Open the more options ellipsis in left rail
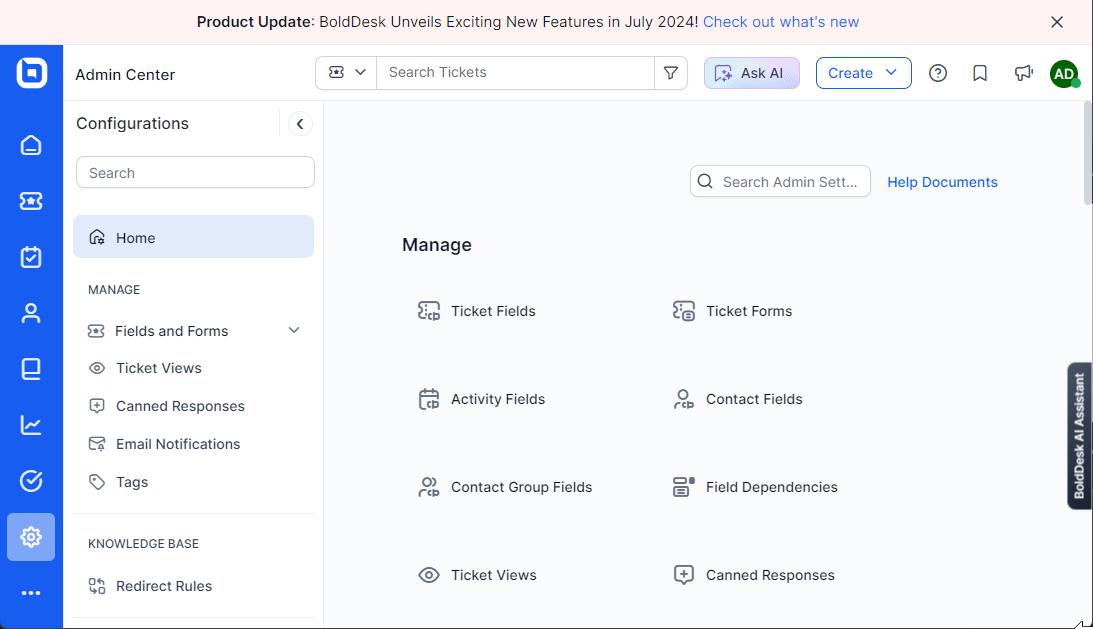Screen dimensions: 1093x629 (x=31, y=593)
